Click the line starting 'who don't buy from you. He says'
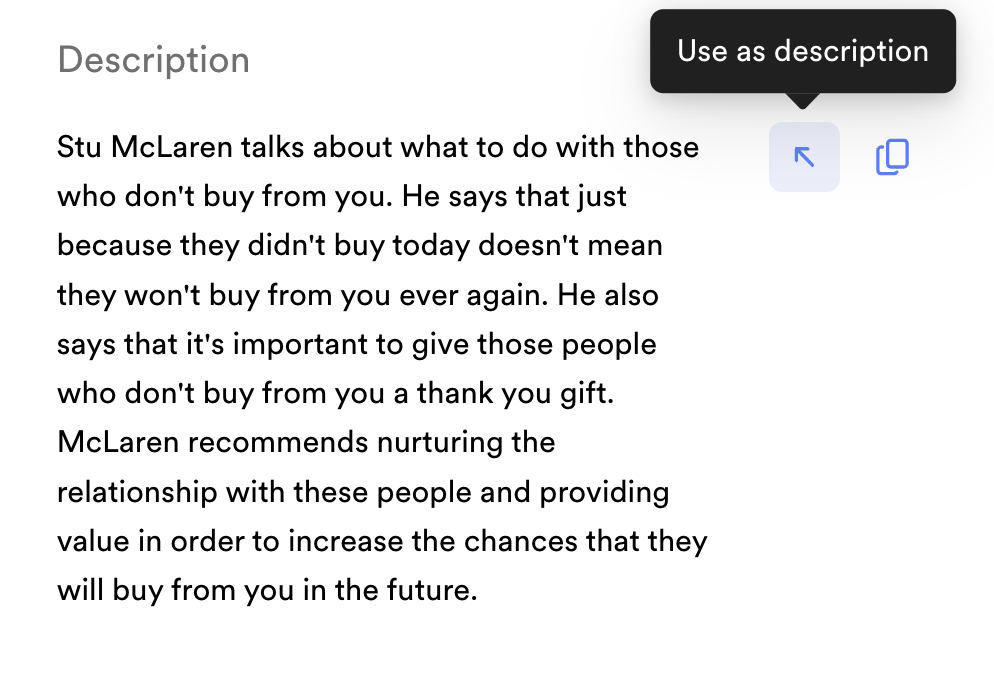This screenshot has height=674, width=994. [342, 197]
